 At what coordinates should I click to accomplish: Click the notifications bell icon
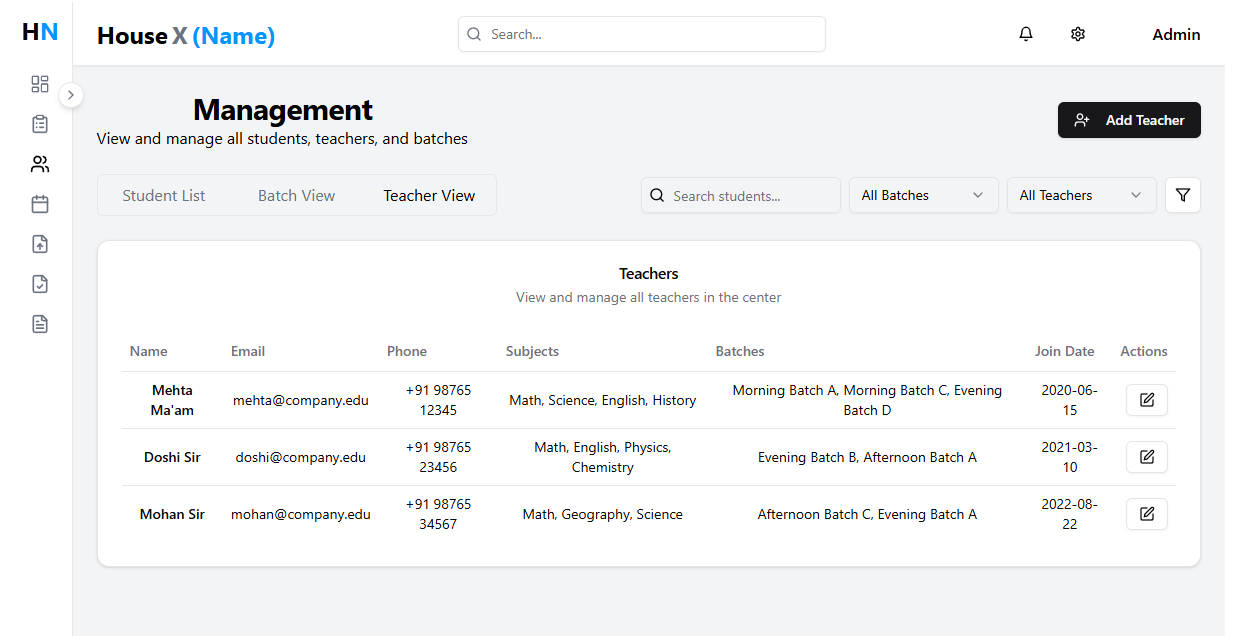tap(1026, 34)
